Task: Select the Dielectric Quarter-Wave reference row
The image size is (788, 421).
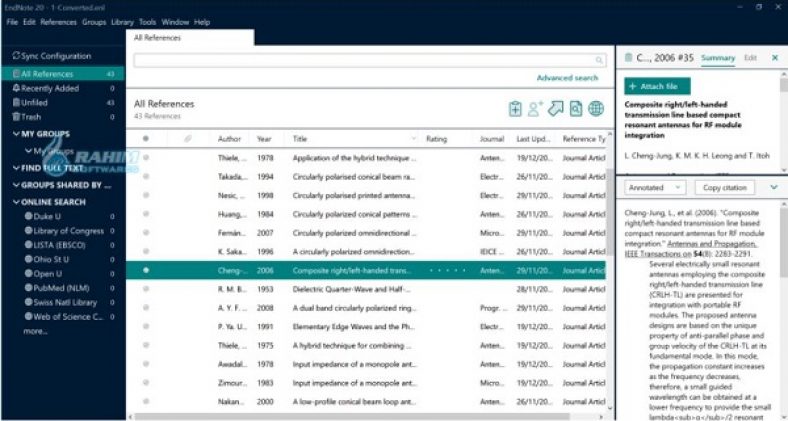Action: (x=366, y=289)
